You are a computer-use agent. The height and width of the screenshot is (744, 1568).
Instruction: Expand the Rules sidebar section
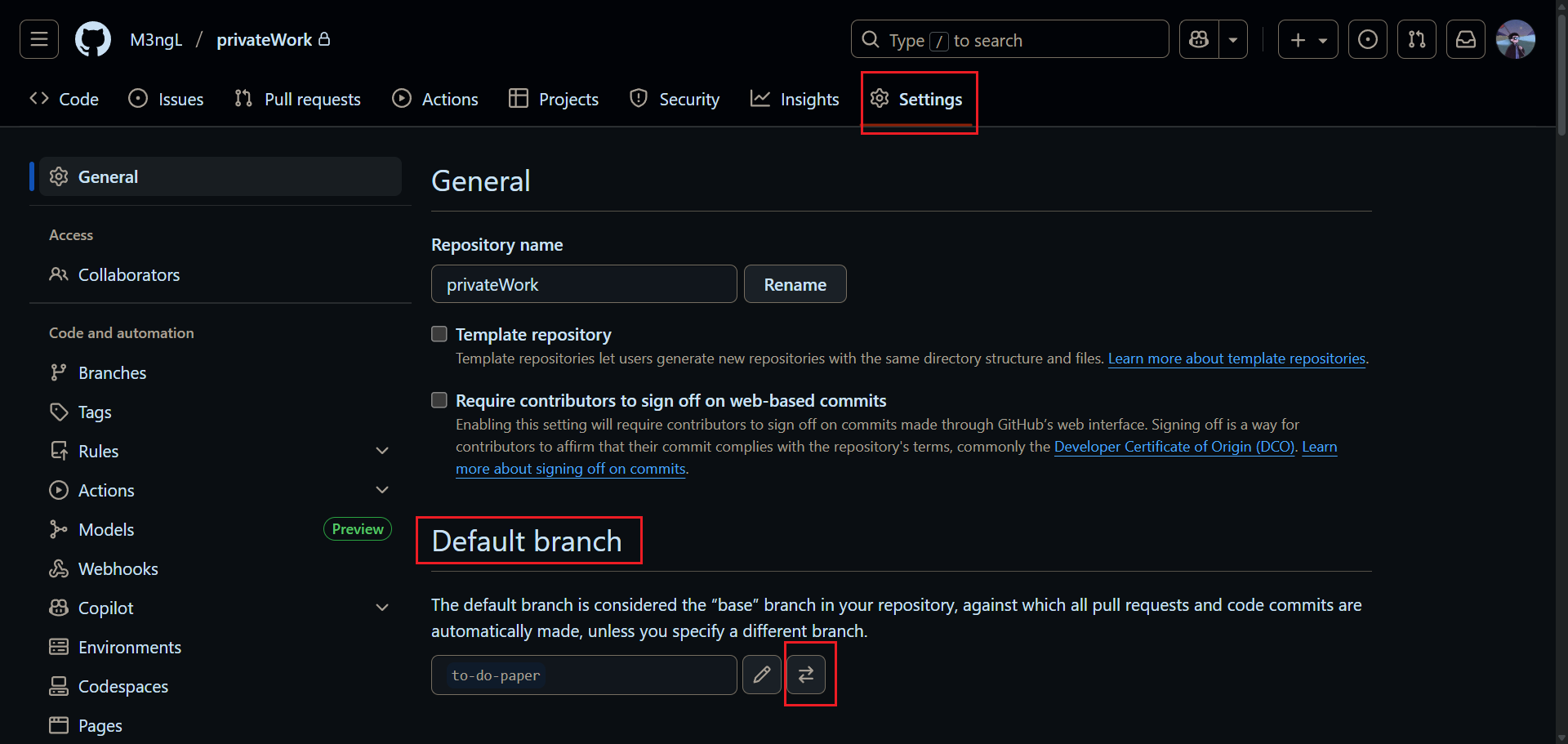pos(381,451)
